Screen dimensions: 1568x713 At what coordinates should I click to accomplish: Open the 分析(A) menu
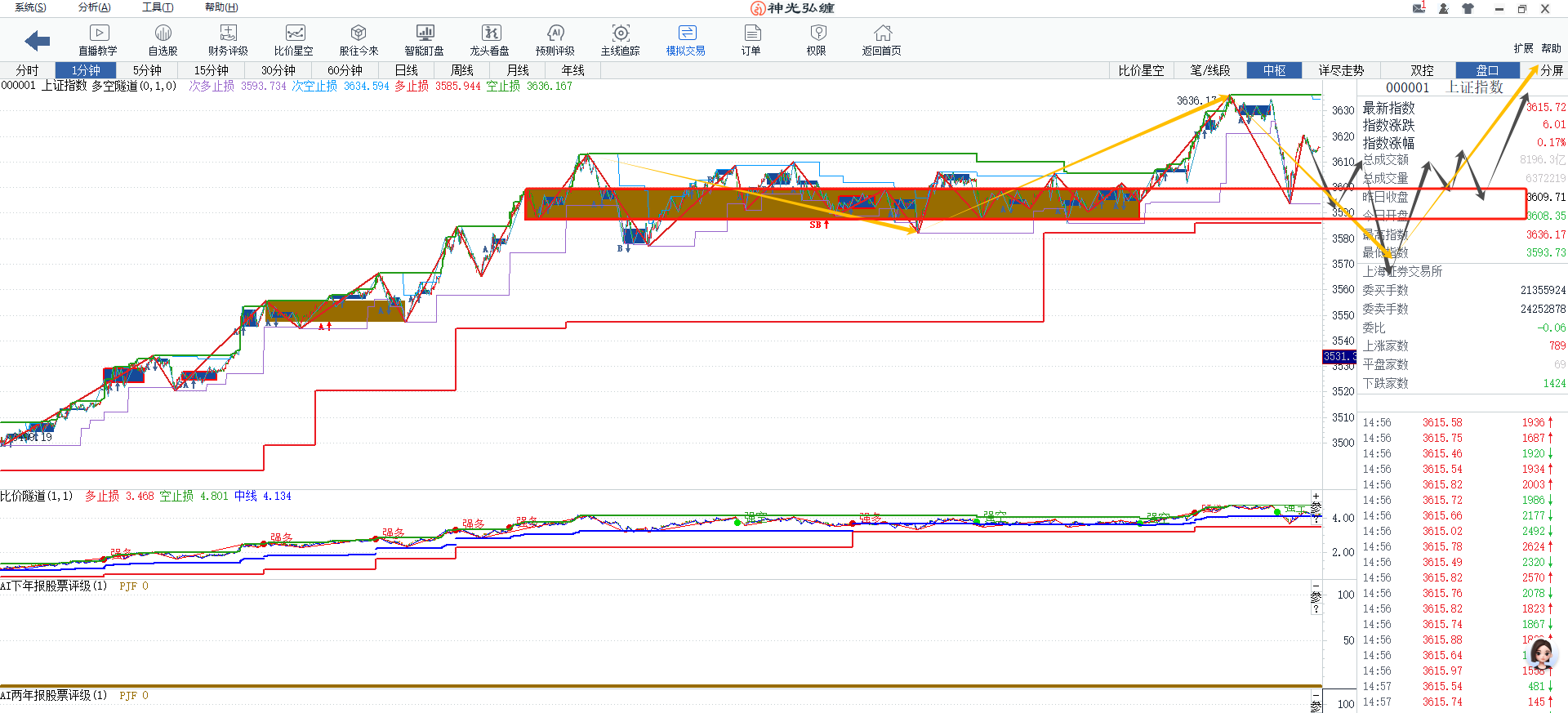(94, 7)
